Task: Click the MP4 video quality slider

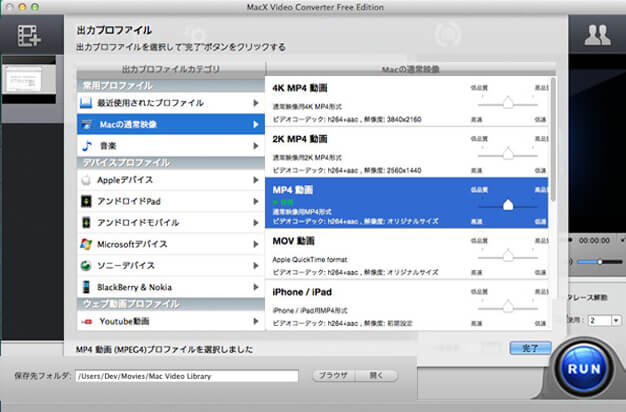Action: click(508, 205)
